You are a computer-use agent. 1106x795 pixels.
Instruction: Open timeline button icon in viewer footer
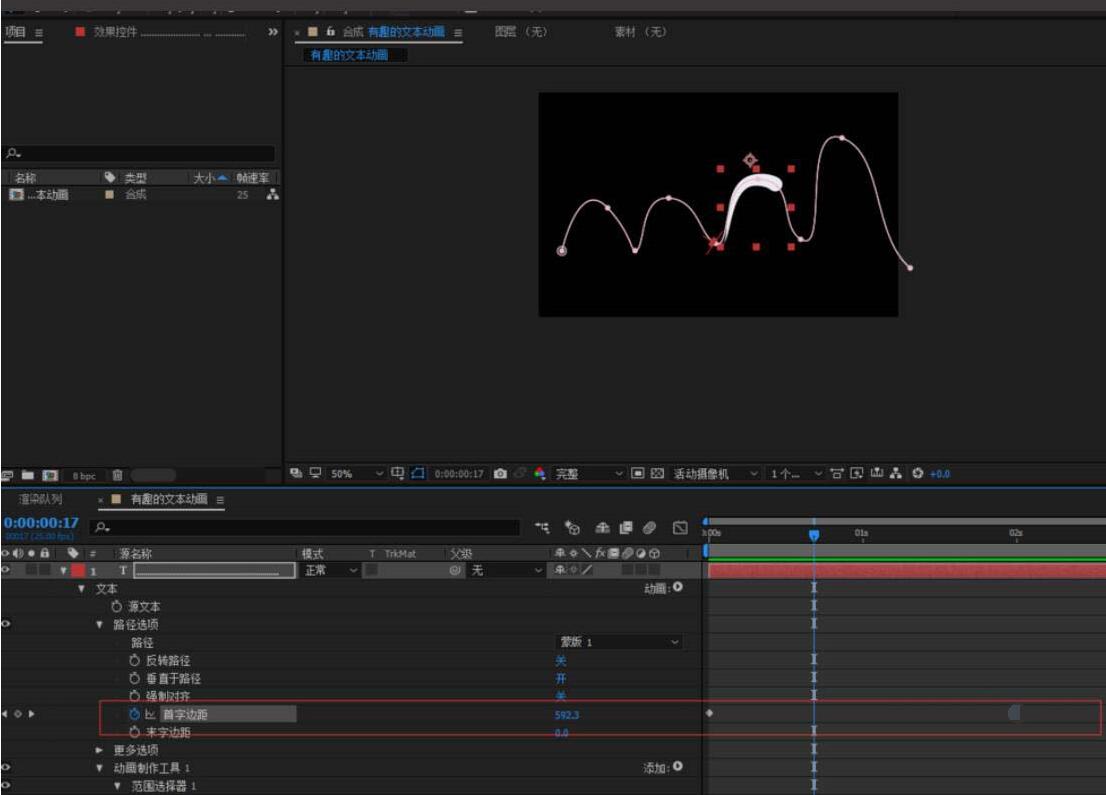coord(877,473)
